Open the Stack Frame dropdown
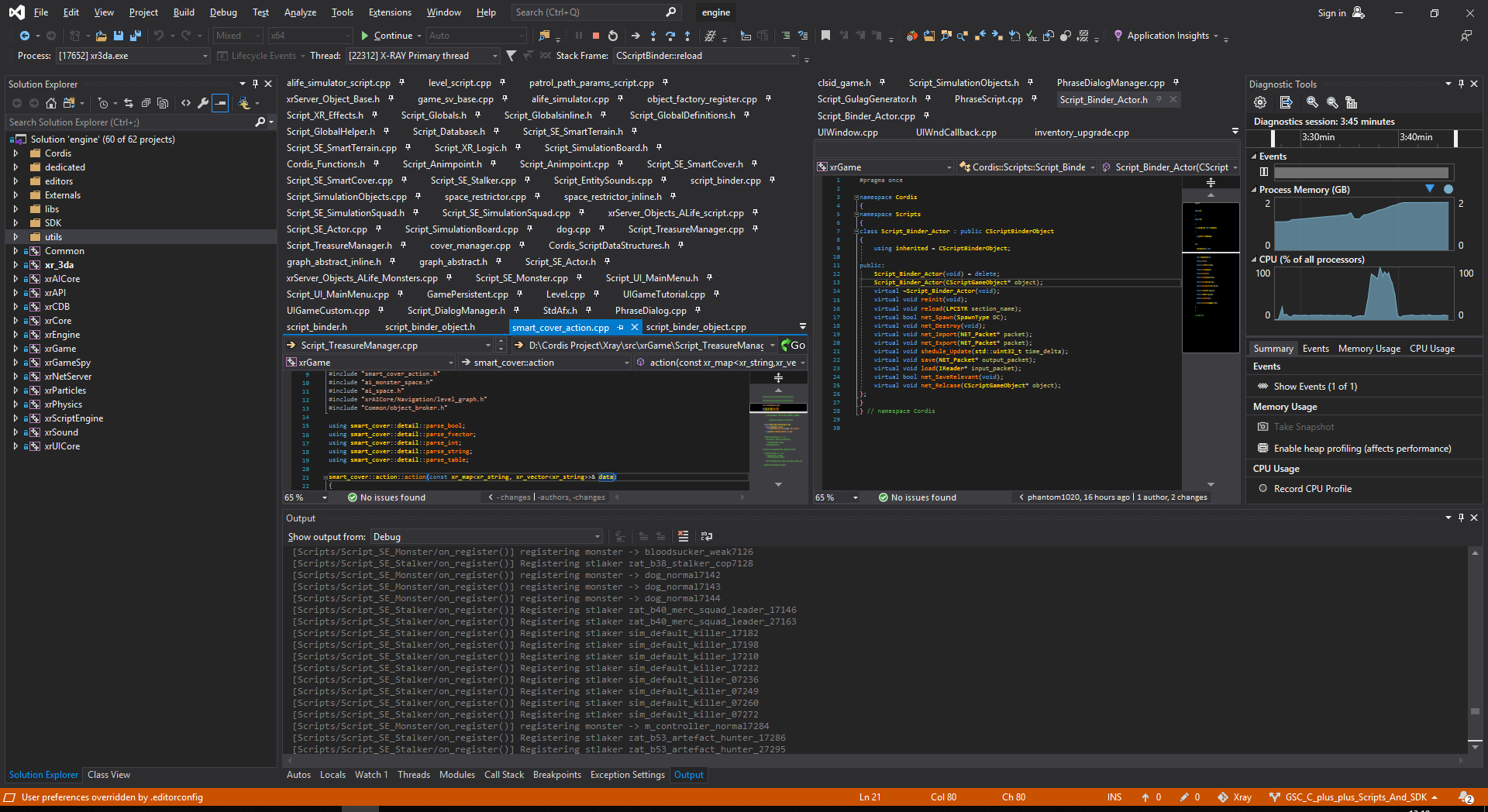The height and width of the screenshot is (812, 1488). coord(705,56)
